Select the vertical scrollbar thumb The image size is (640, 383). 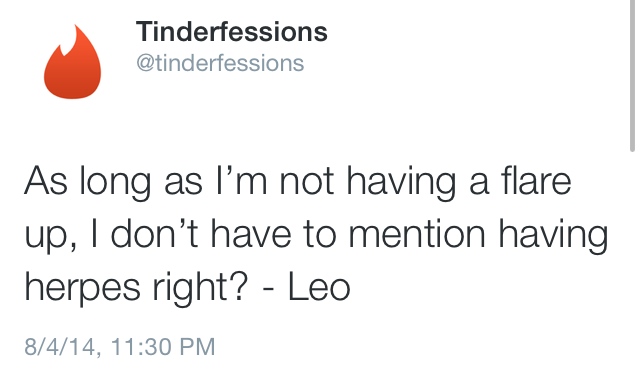pyautogui.click(x=632, y=76)
